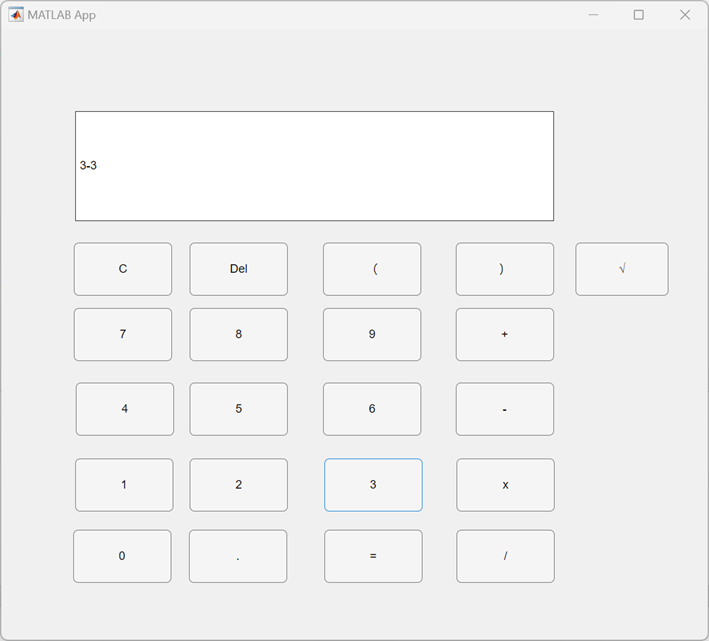Image resolution: width=709 pixels, height=641 pixels.
Task: Tap the digit 9 button
Action: point(372,335)
